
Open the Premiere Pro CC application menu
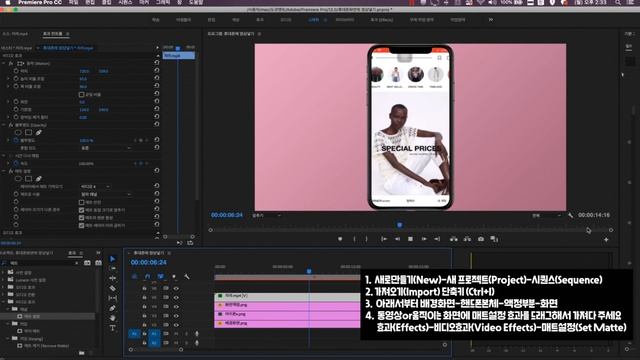point(40,2)
